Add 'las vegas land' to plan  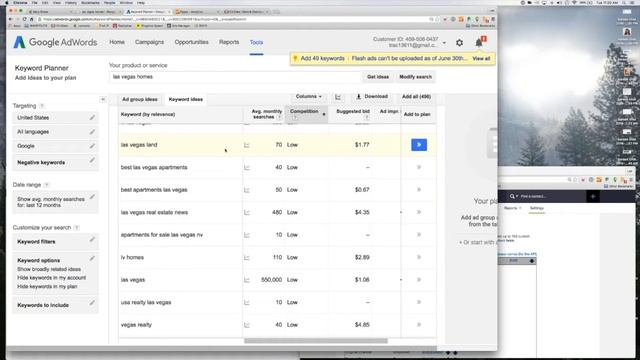click(x=419, y=145)
